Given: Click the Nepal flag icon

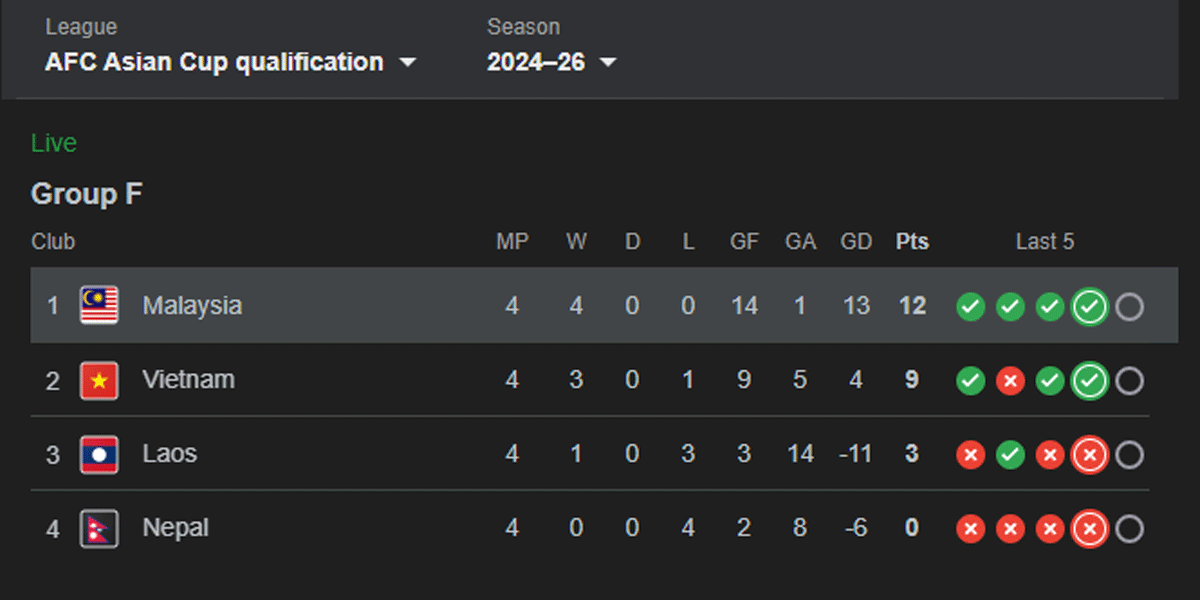Looking at the screenshot, I should [99, 528].
